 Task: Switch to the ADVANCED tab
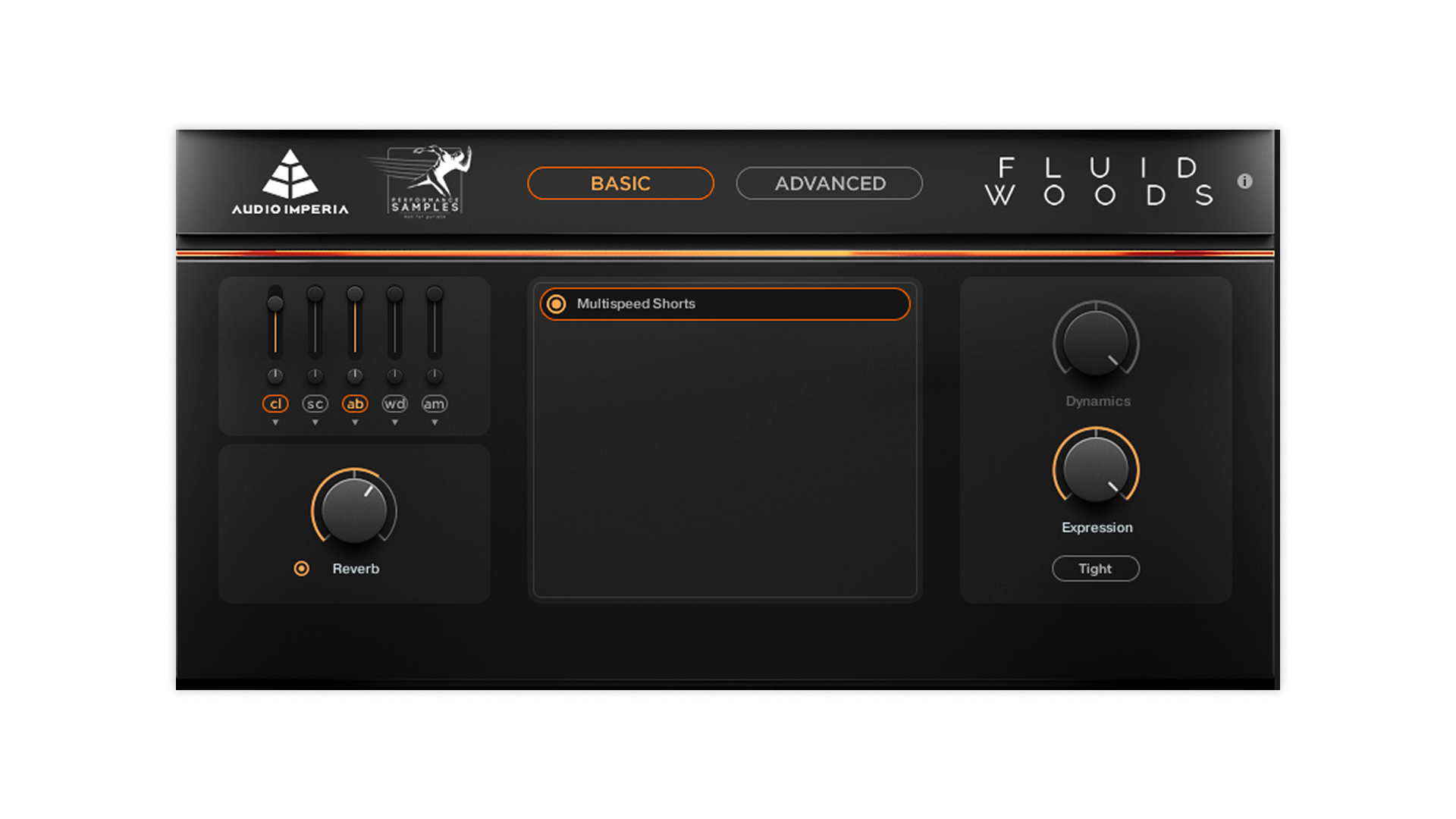coord(830,184)
